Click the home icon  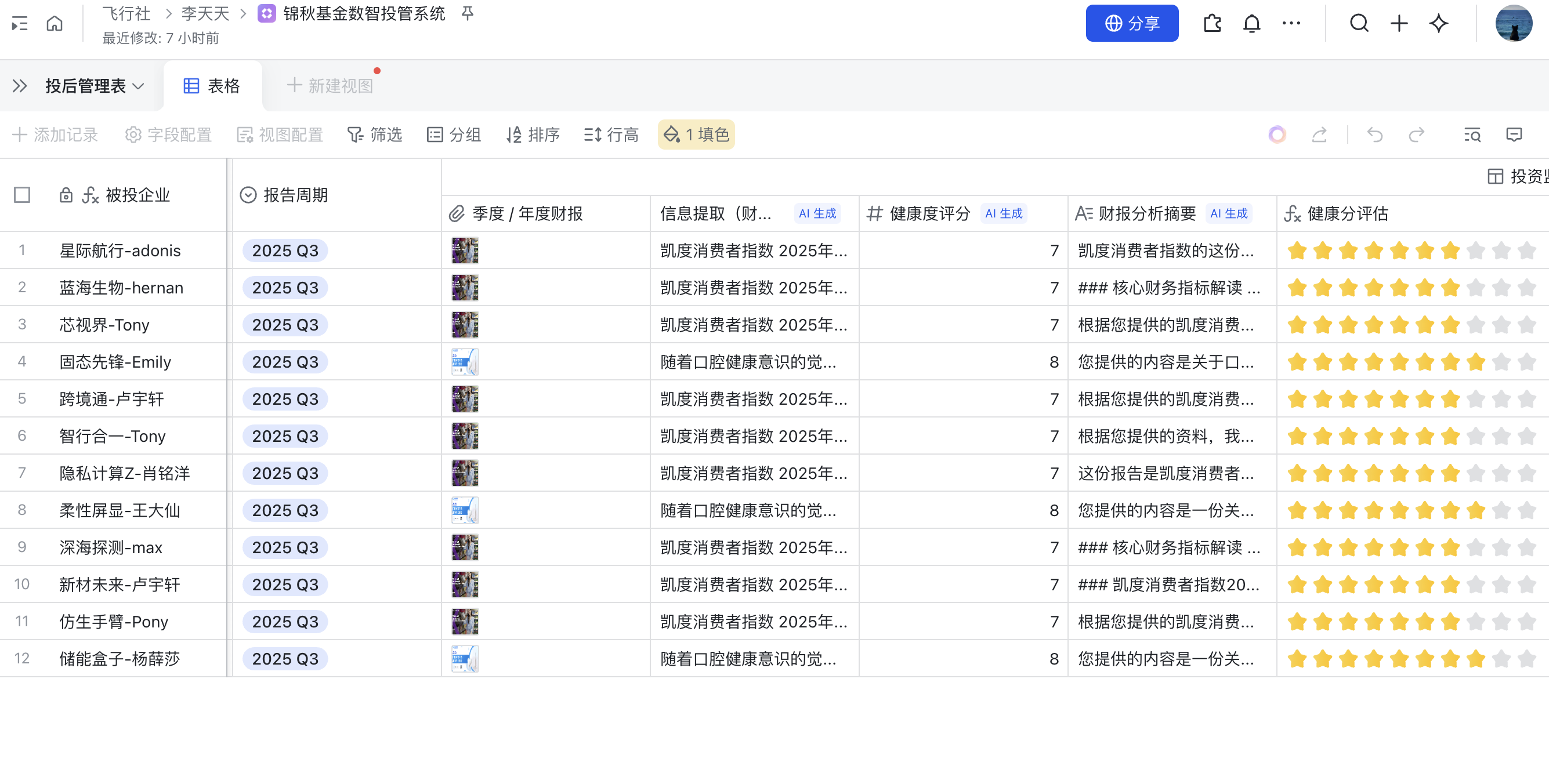[54, 23]
